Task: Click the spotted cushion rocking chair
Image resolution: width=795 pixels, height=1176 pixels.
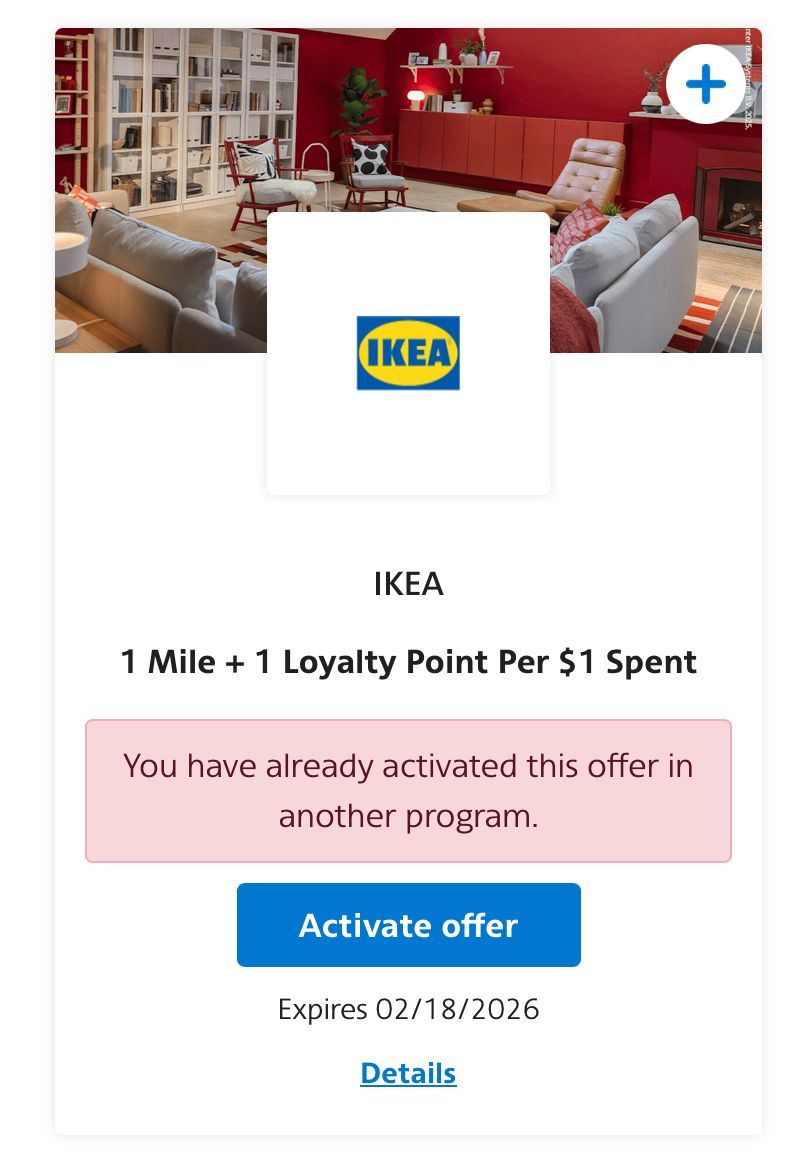Action: pyautogui.click(x=373, y=172)
